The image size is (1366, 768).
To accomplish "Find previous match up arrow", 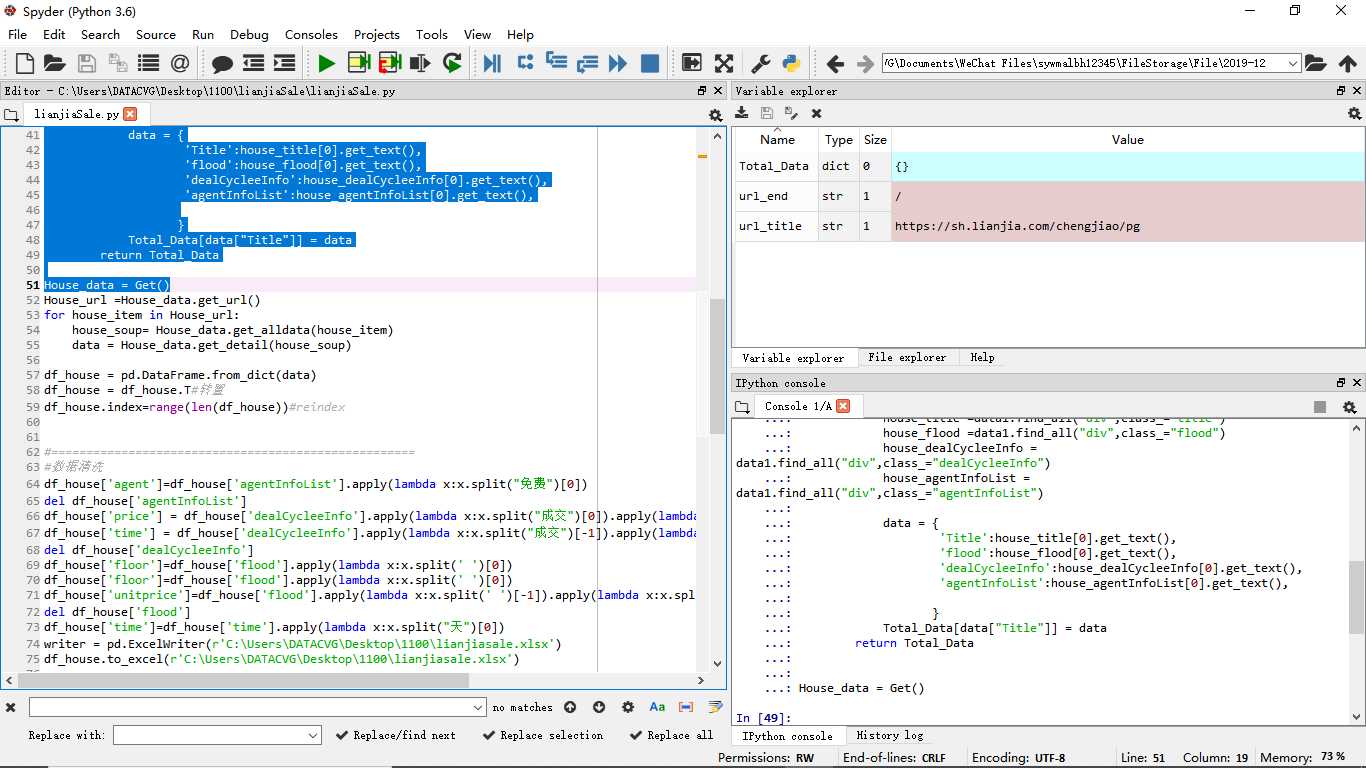I will click(570, 707).
